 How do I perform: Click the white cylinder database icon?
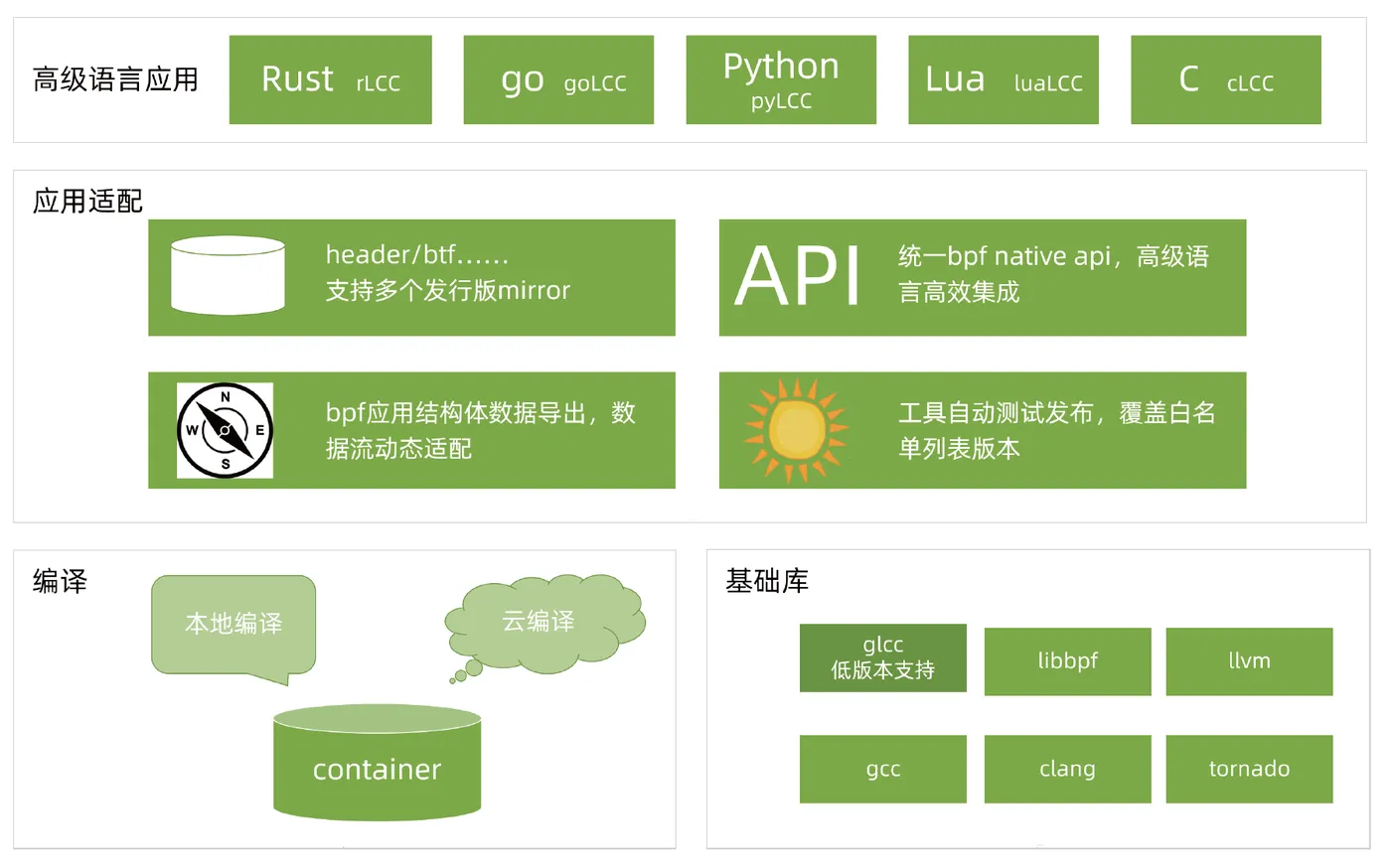pyautogui.click(x=228, y=275)
